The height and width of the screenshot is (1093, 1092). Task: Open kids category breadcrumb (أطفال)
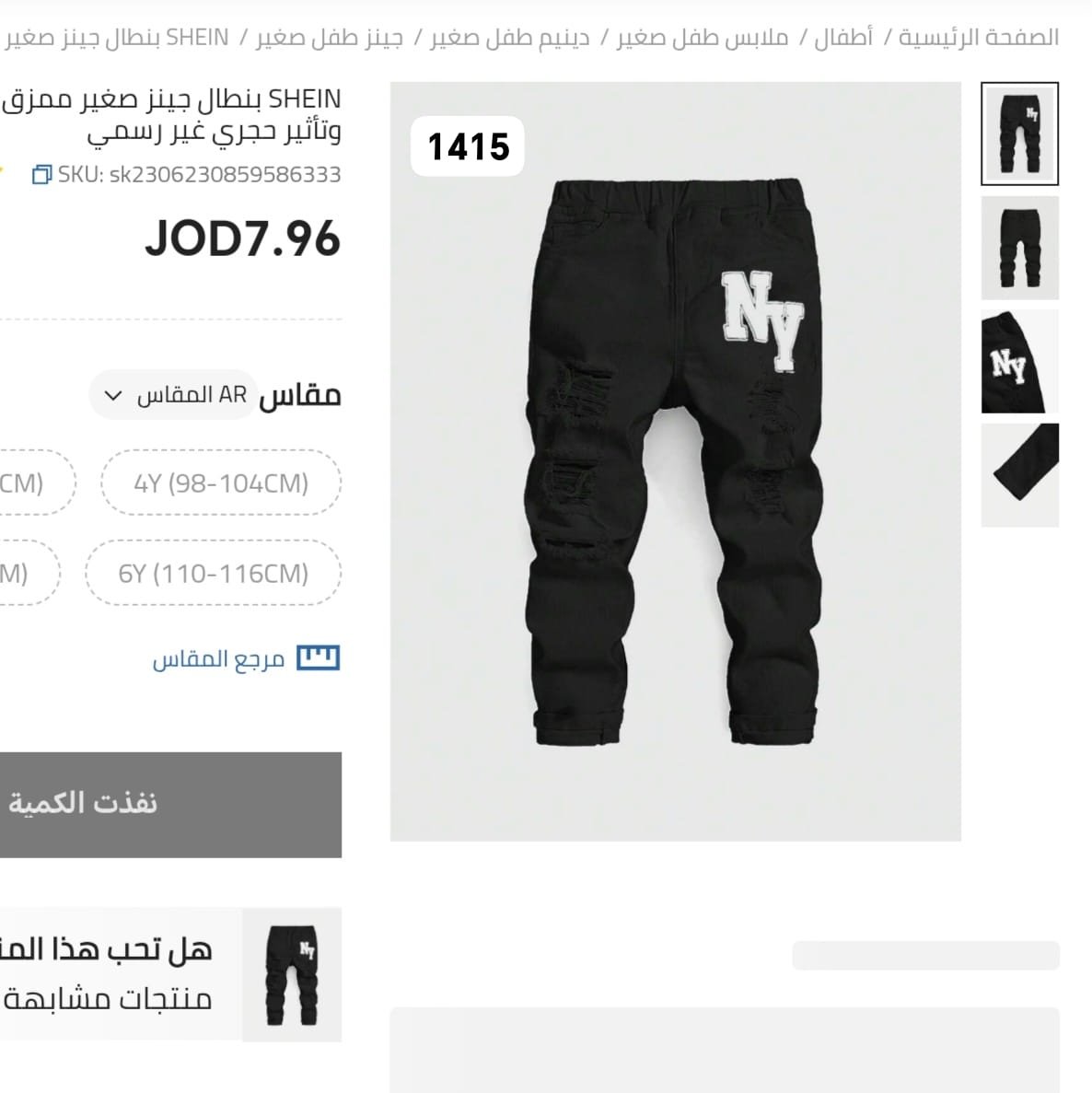[843, 37]
